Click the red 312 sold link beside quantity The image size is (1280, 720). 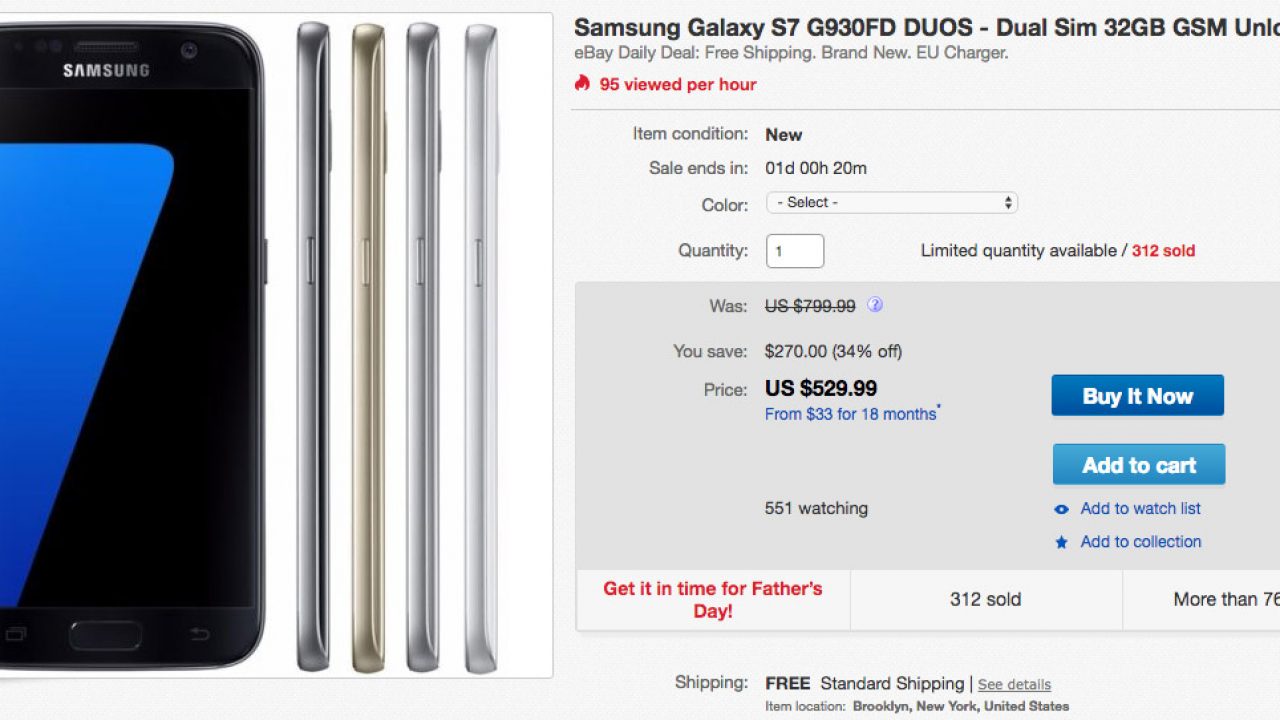point(1163,251)
